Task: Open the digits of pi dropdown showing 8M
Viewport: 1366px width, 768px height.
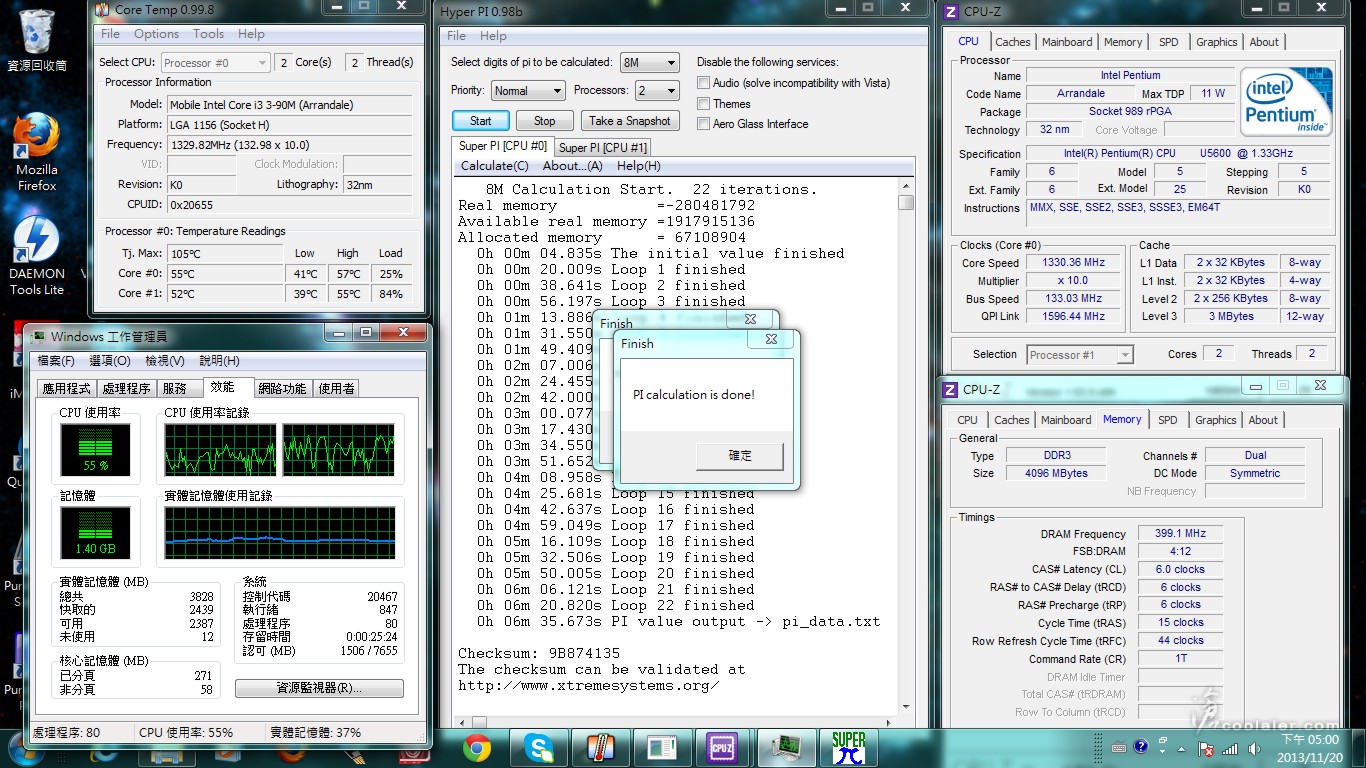Action: tap(649, 62)
